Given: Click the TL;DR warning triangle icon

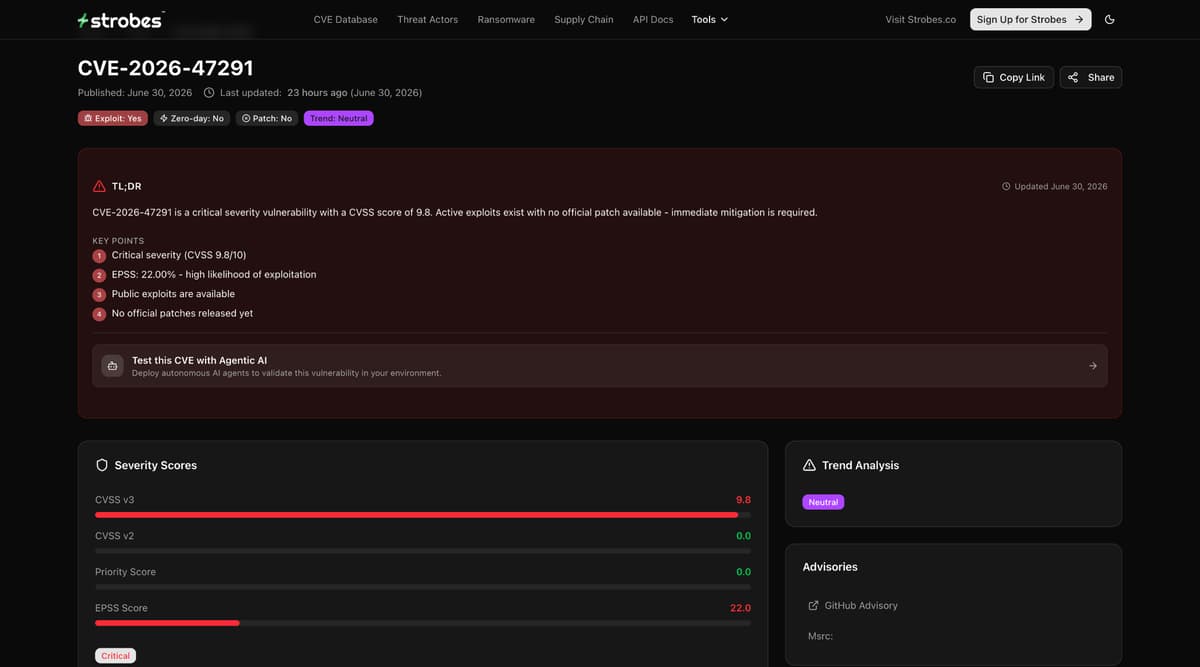Looking at the screenshot, I should click(x=99, y=186).
